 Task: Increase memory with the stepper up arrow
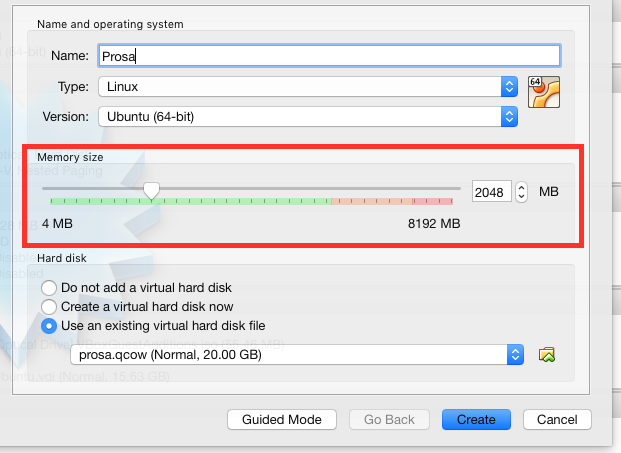point(522,188)
